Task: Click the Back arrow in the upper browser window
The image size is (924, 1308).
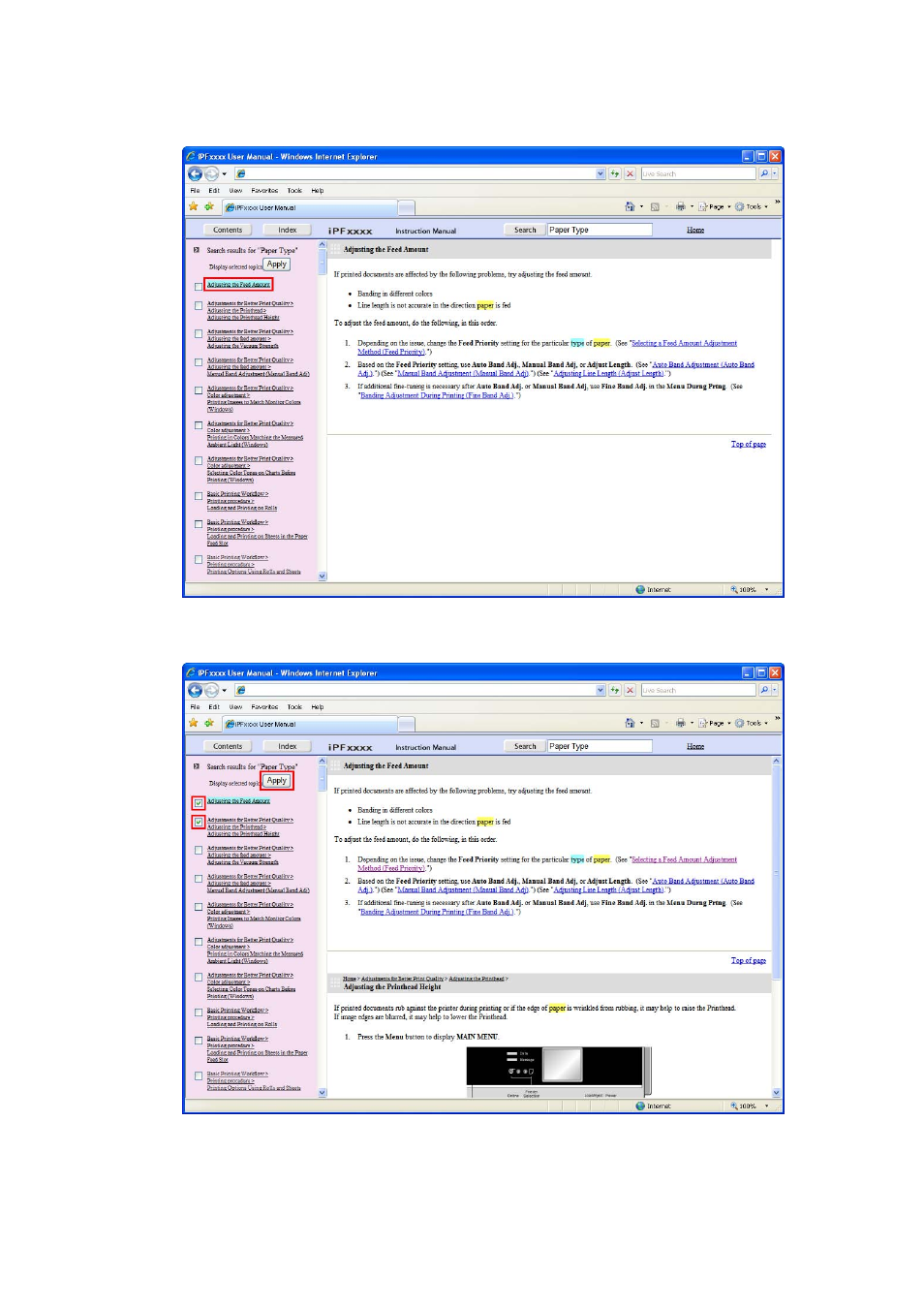Action: pyautogui.click(x=195, y=174)
